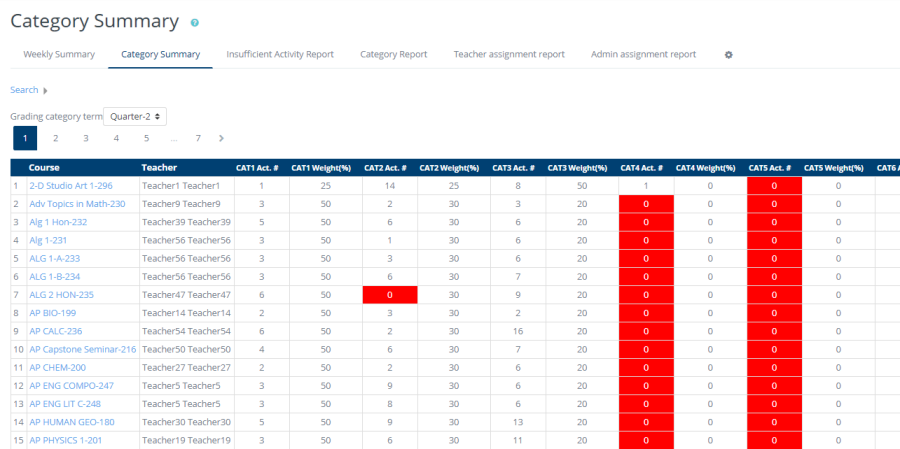Open the settings gear tab icon
Screen dimensions: 900x449
coord(728,55)
